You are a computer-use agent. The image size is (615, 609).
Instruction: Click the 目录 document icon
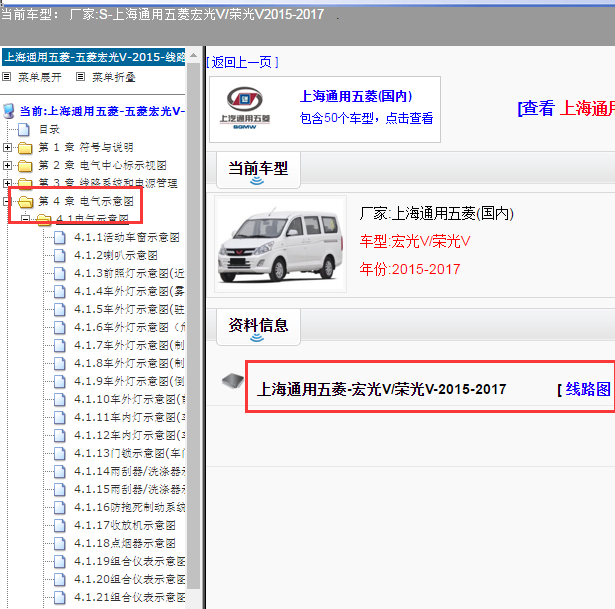coord(24,129)
